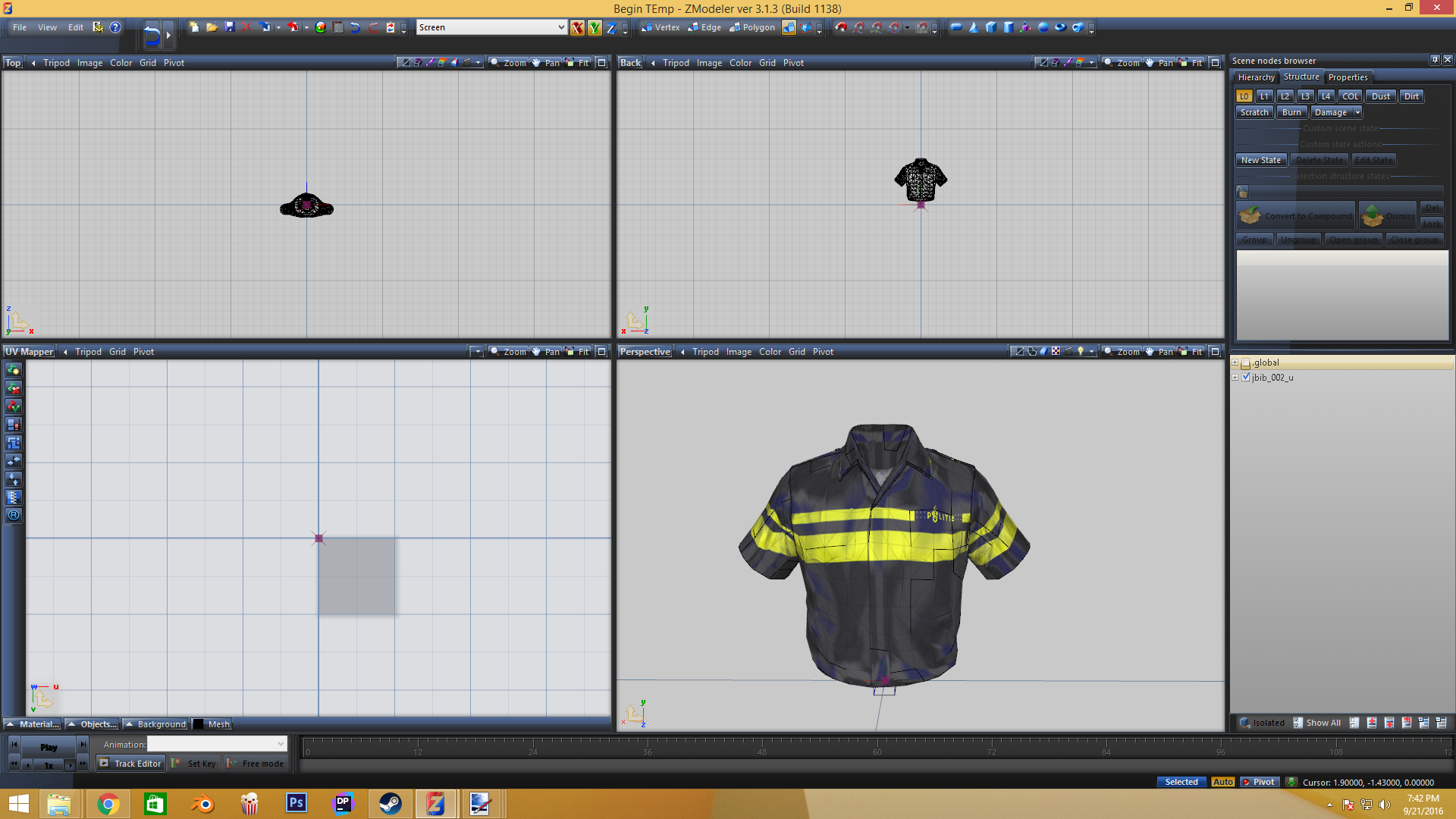Click the cone primitive icon

(974, 27)
